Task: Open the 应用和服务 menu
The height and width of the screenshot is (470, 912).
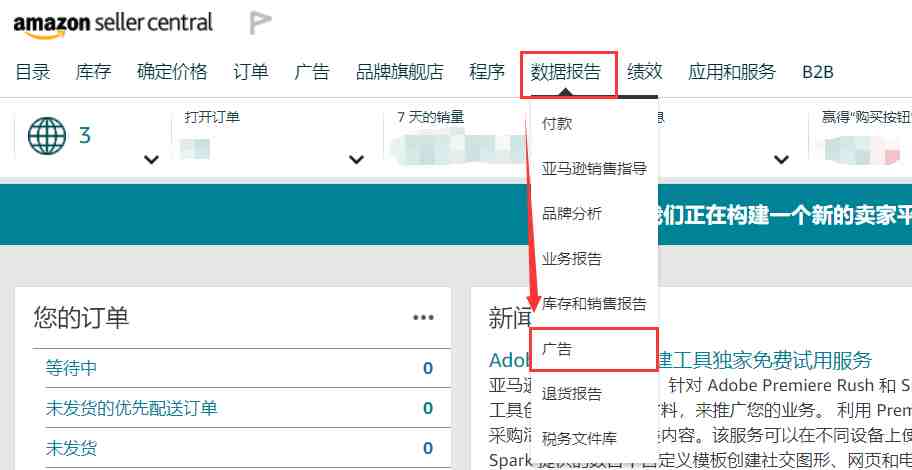Action: pyautogui.click(x=732, y=72)
